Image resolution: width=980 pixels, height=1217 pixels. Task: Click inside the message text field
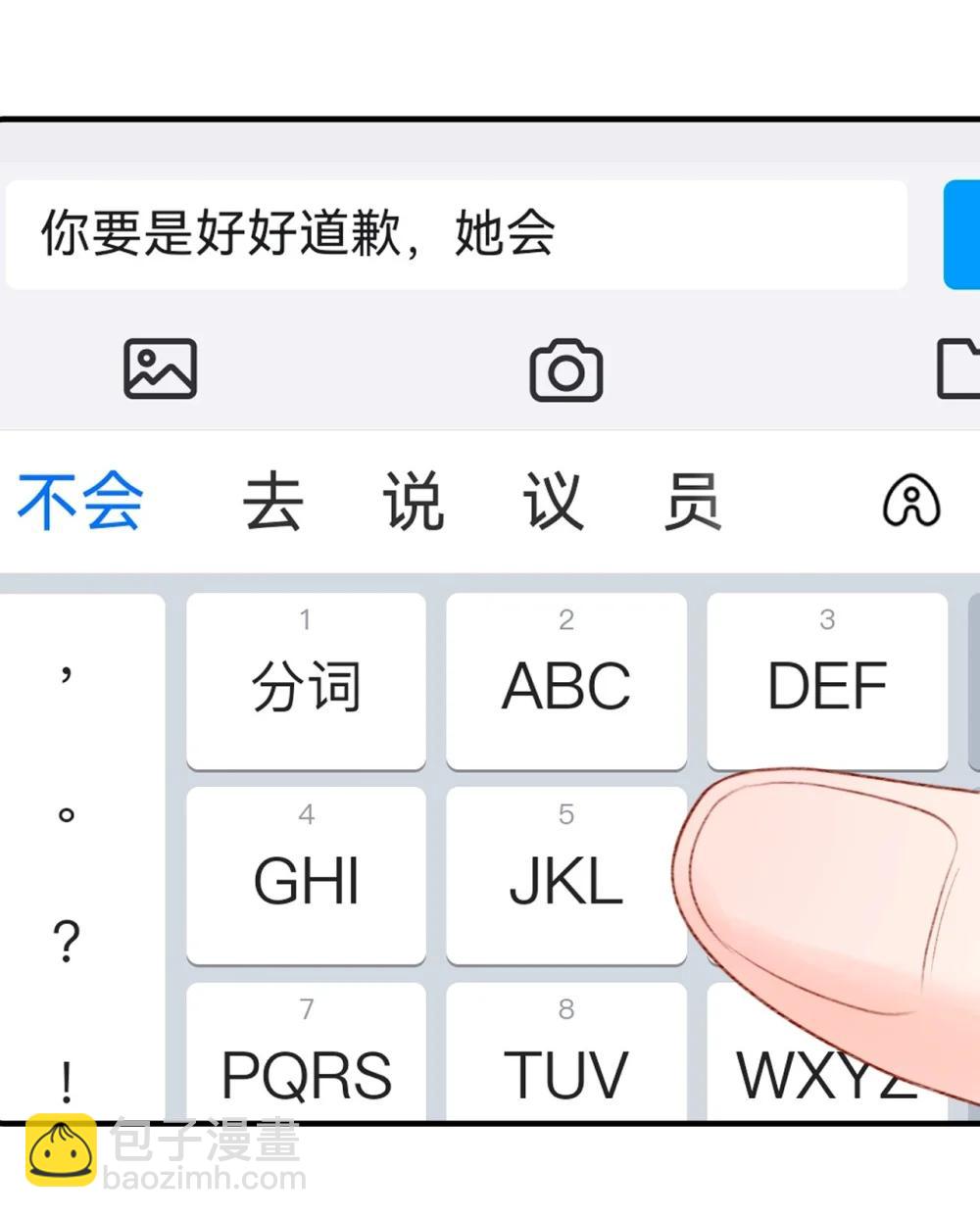pos(457,234)
